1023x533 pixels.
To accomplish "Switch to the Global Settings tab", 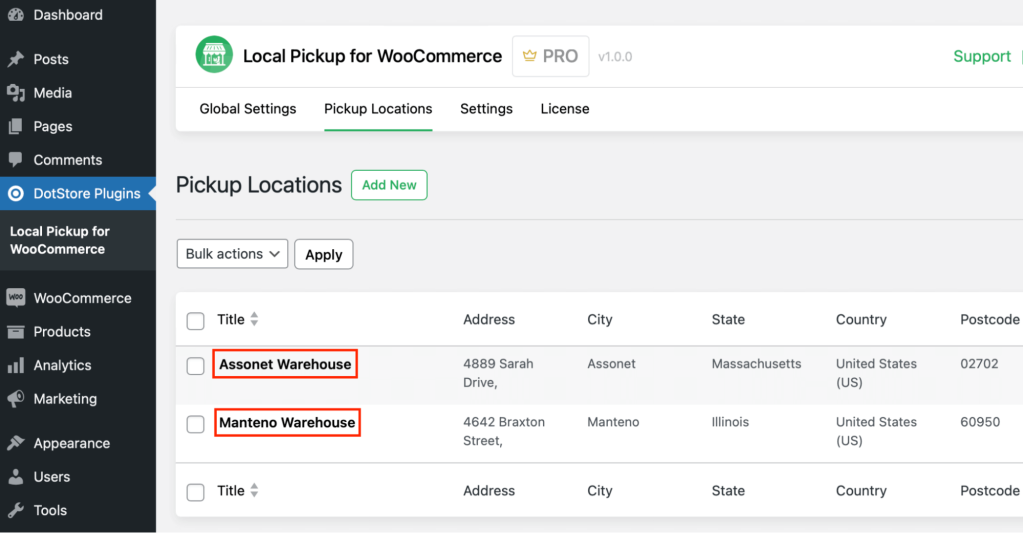I will (248, 109).
